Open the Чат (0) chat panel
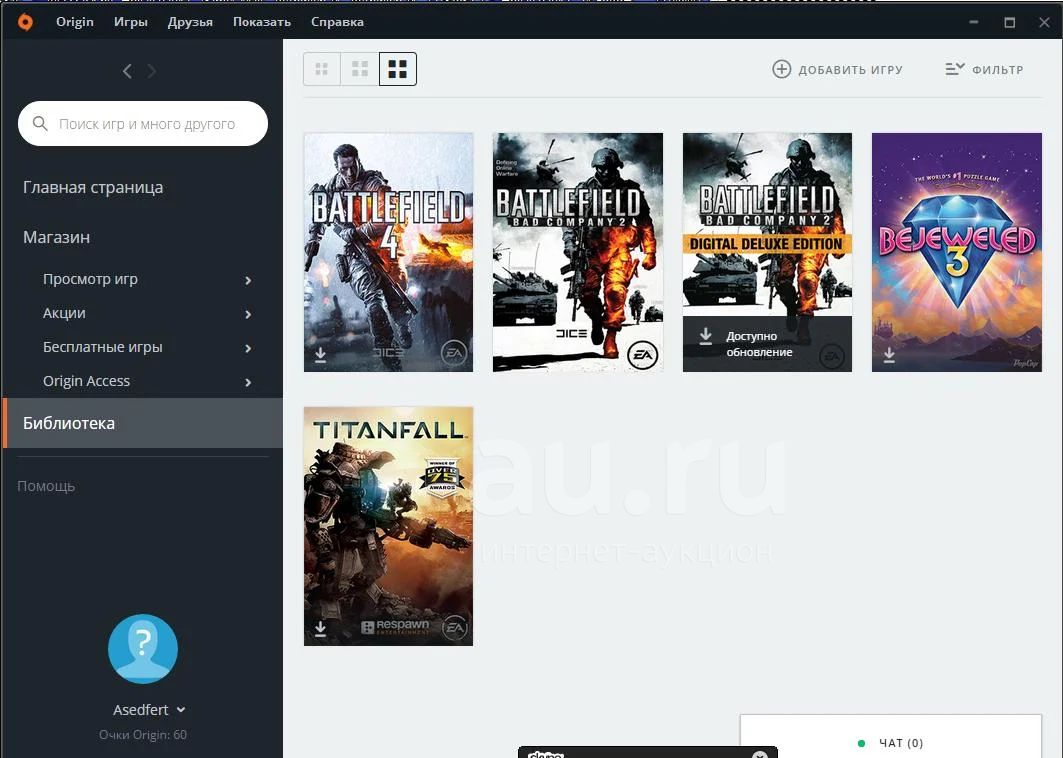1063x758 pixels. coord(891,736)
